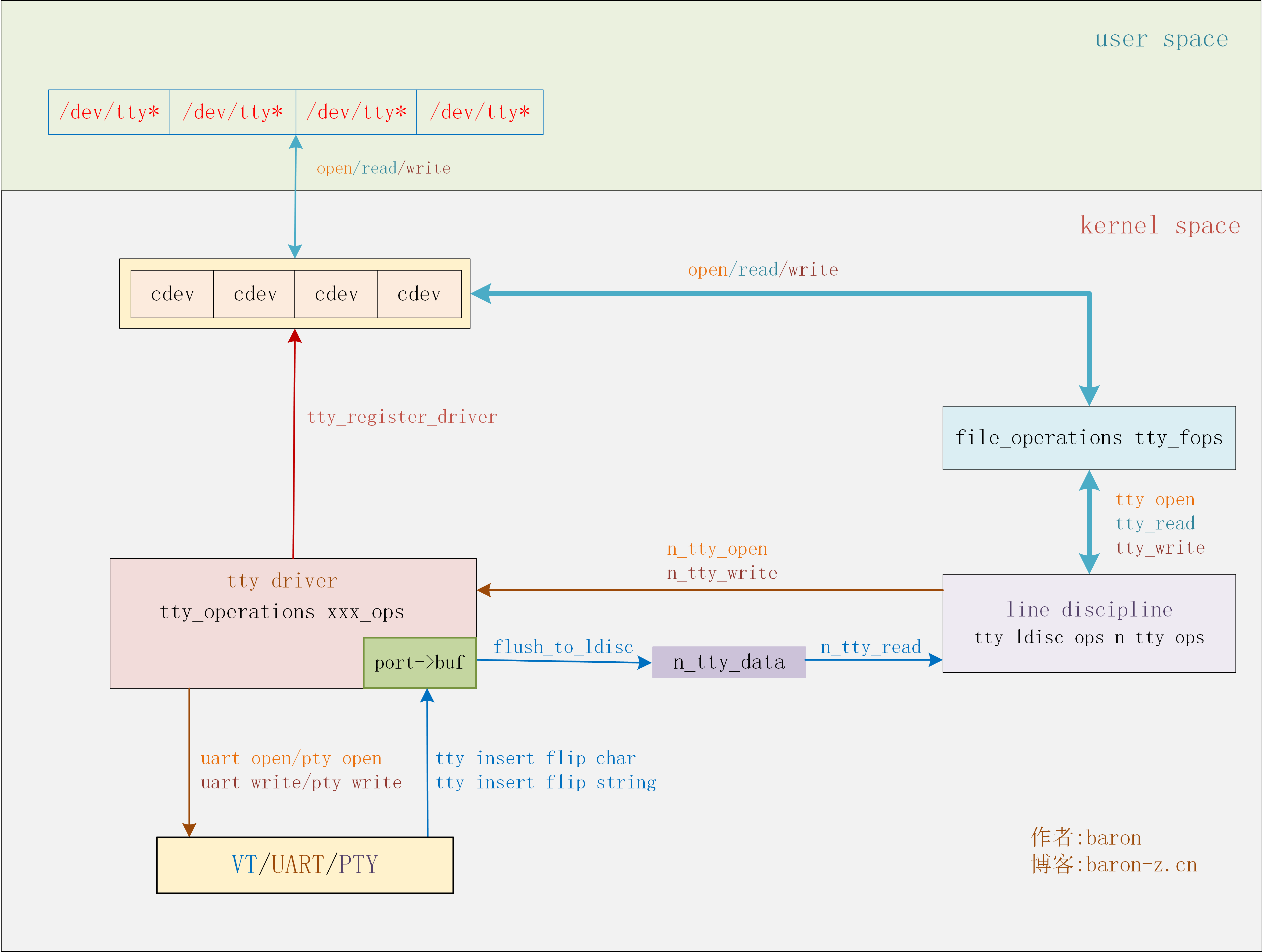Click the leftmost cdev block
Viewport: 1263px width, 952px height.
click(173, 294)
